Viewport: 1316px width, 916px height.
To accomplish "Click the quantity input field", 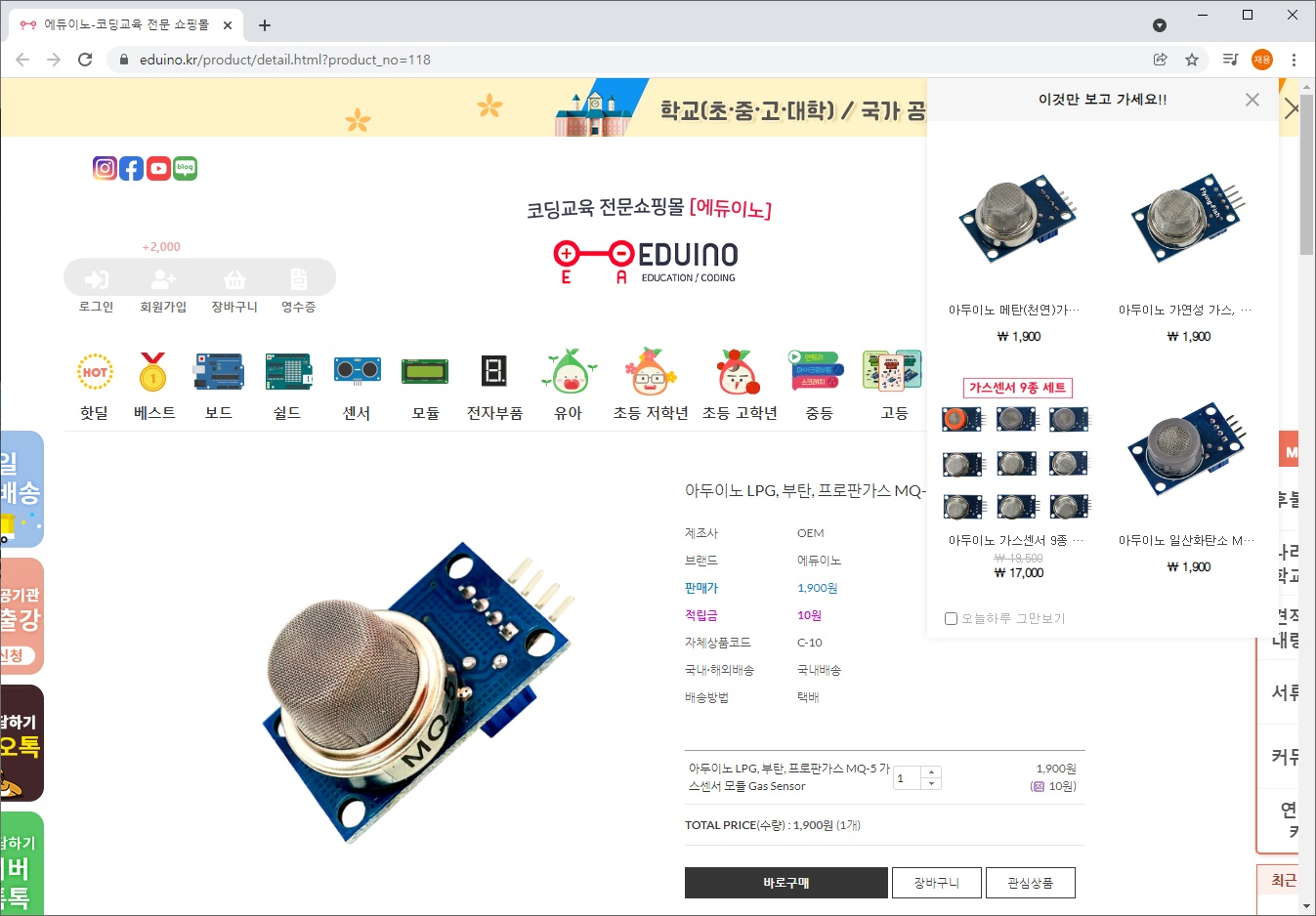I will click(908, 778).
